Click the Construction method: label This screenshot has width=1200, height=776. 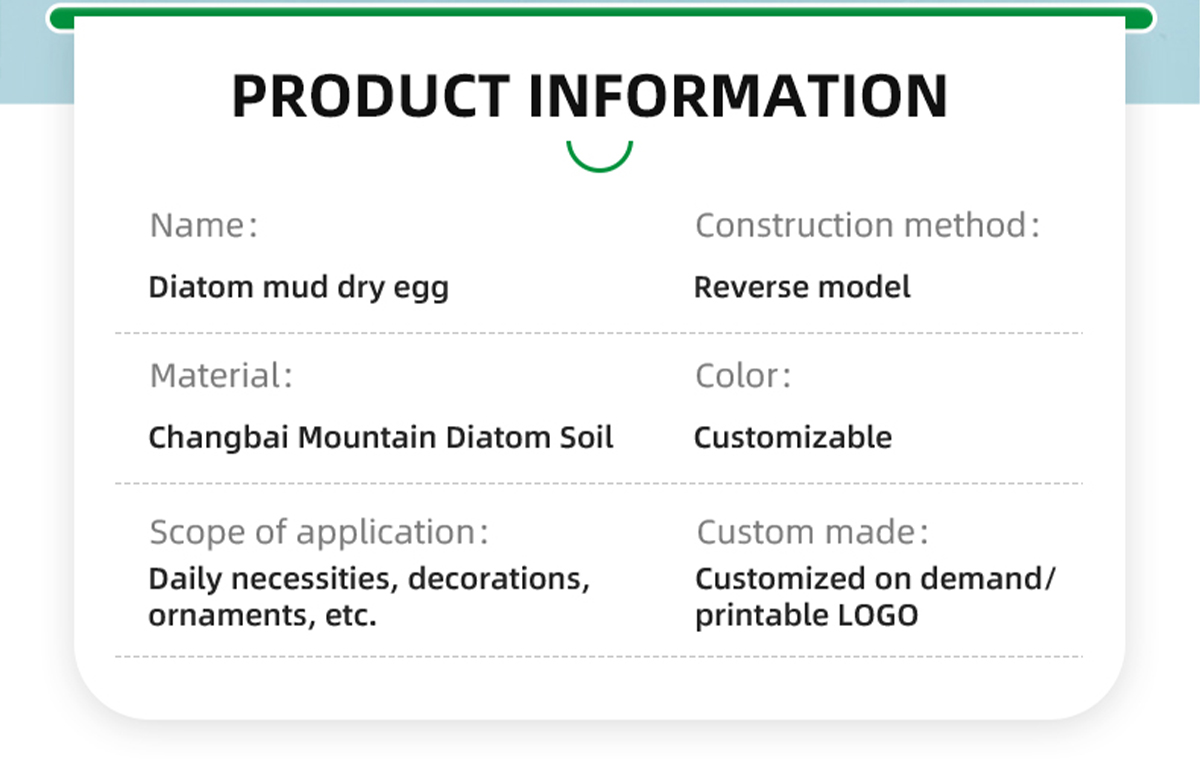pos(868,226)
